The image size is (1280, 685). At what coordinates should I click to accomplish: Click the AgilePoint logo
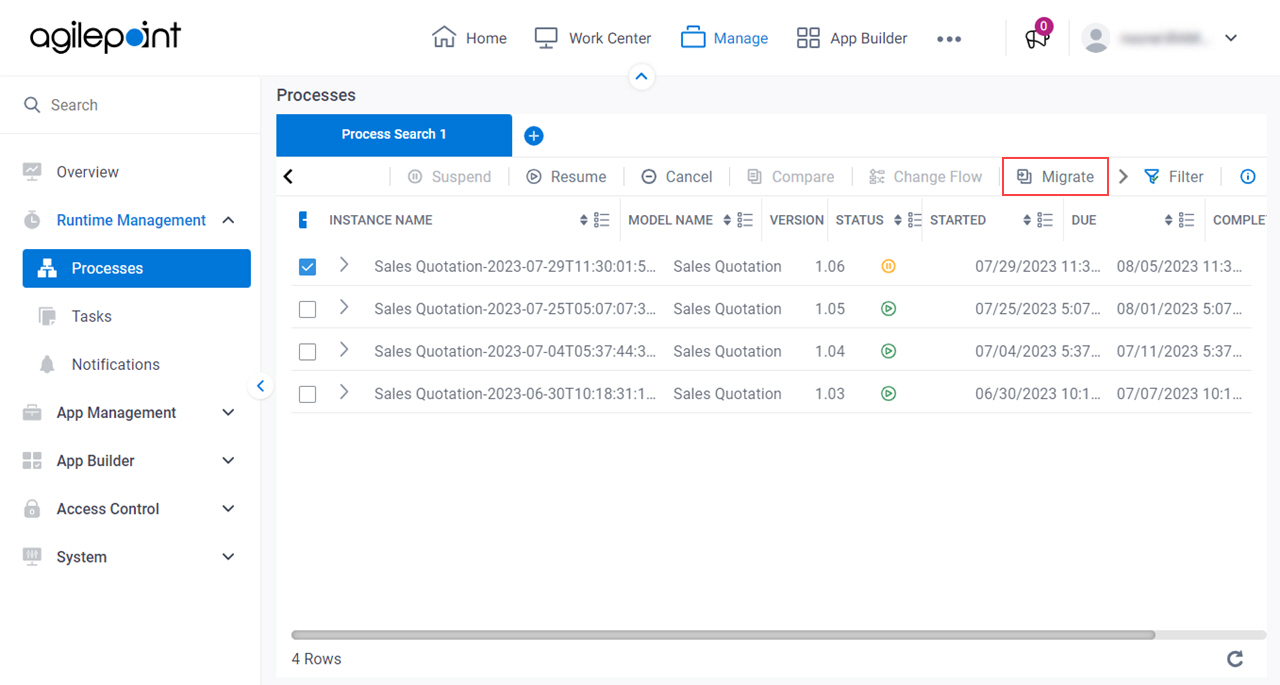[105, 37]
